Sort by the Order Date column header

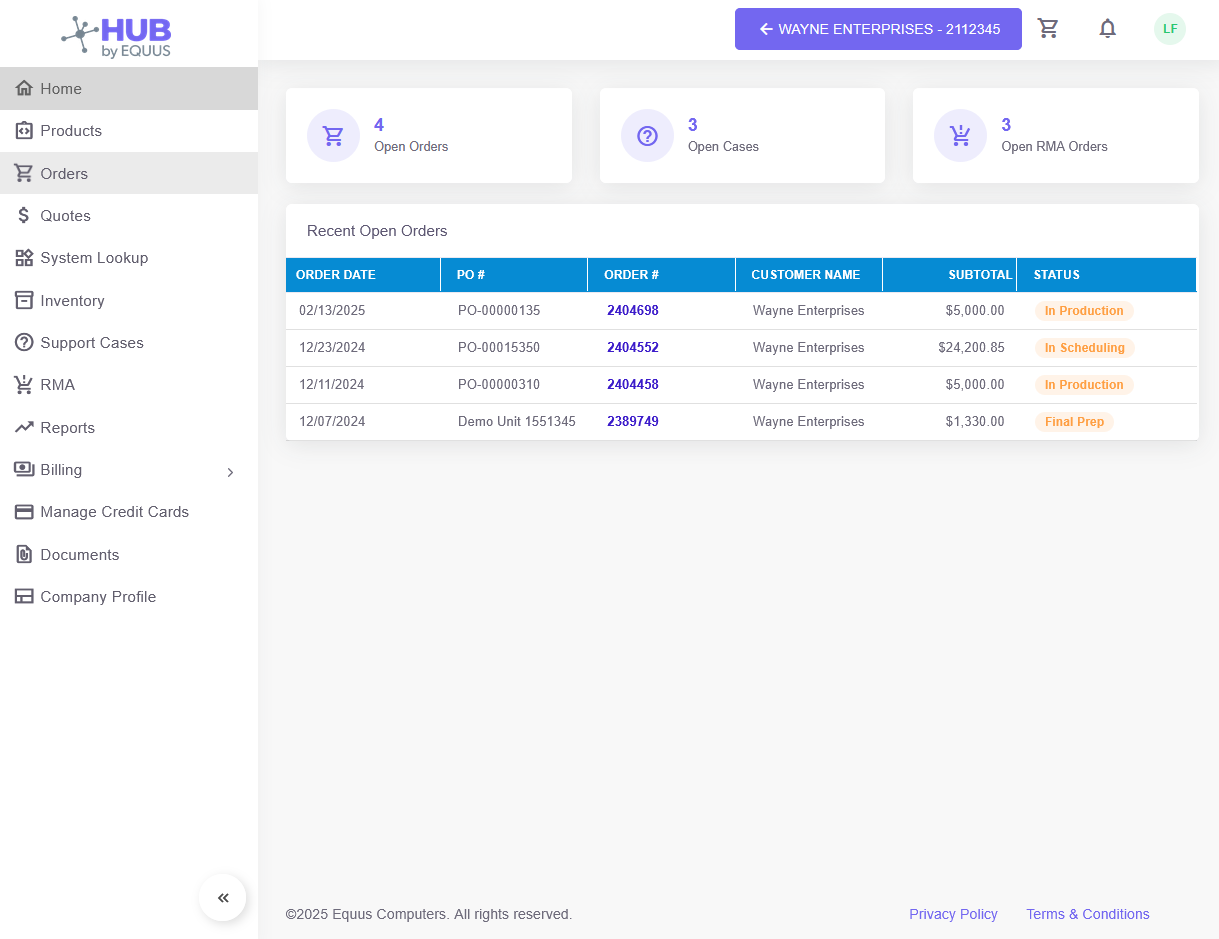[x=363, y=275]
